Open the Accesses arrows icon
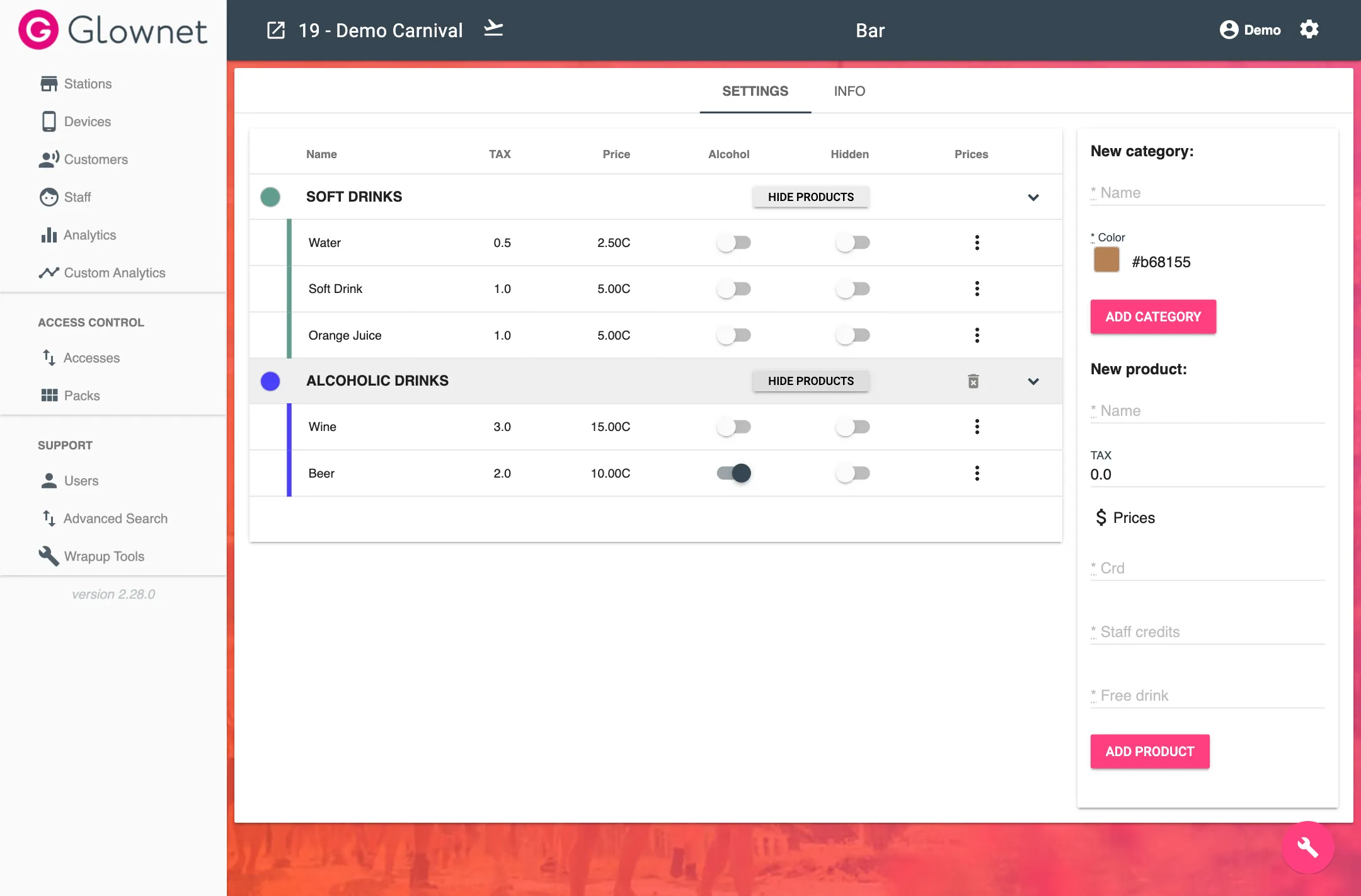The image size is (1361, 896). pyautogui.click(x=49, y=358)
